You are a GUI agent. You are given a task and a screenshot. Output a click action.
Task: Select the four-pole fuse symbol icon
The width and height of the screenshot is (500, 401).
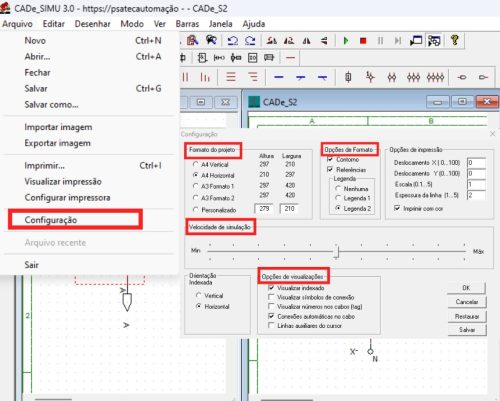[435, 77]
